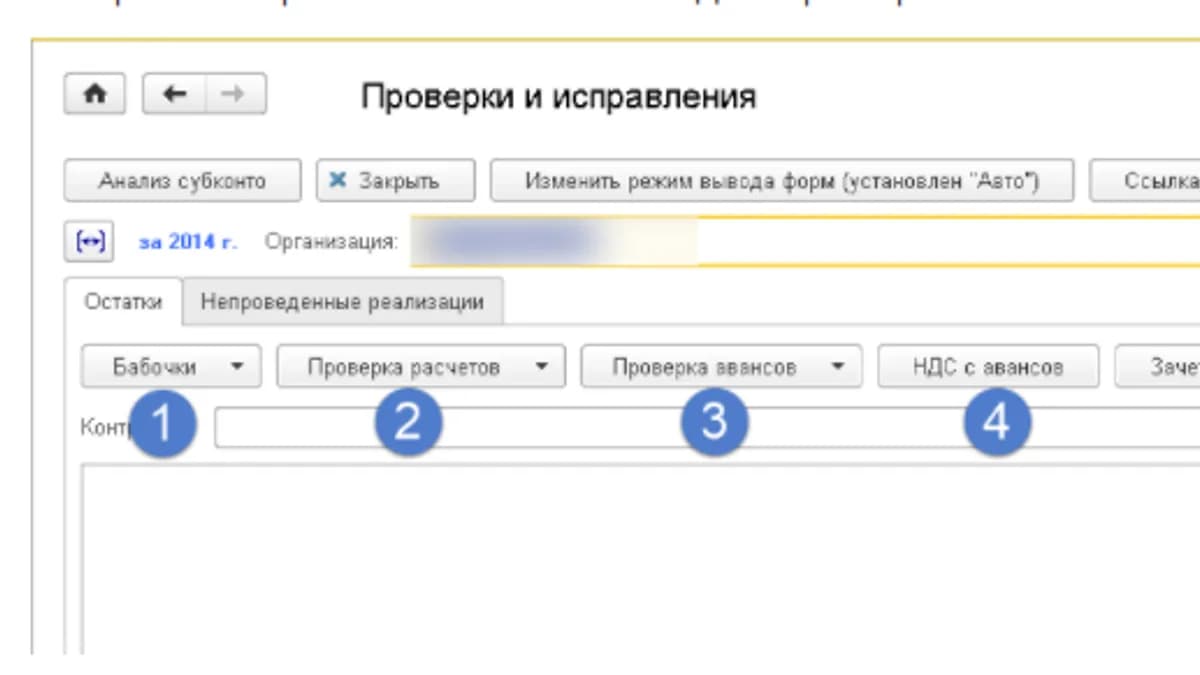1200x675 pixels.
Task: Click the blue X icon on Закрыть
Action: pos(338,181)
